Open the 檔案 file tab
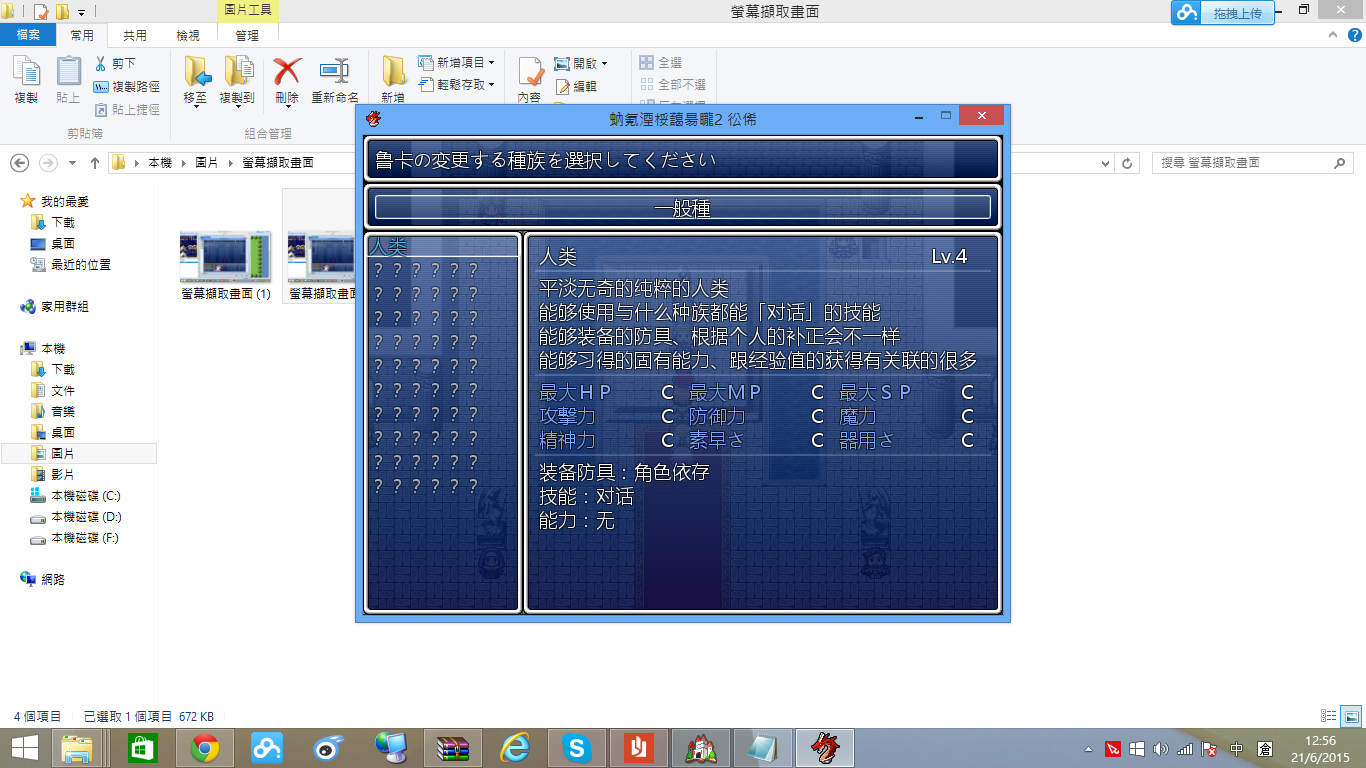 28,35
